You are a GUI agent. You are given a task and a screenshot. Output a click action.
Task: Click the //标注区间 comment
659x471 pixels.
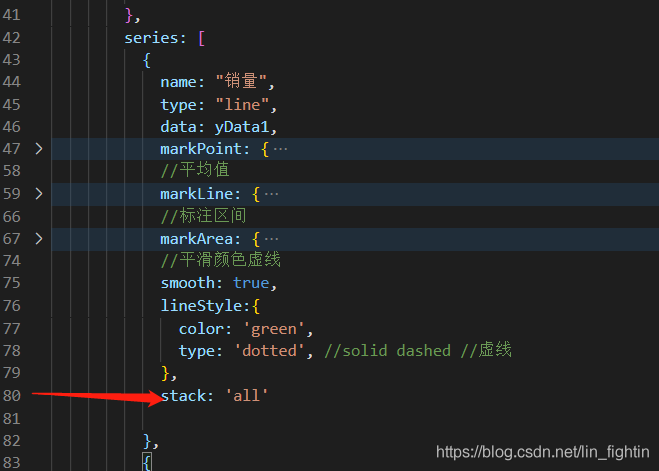pyautogui.click(x=203, y=216)
